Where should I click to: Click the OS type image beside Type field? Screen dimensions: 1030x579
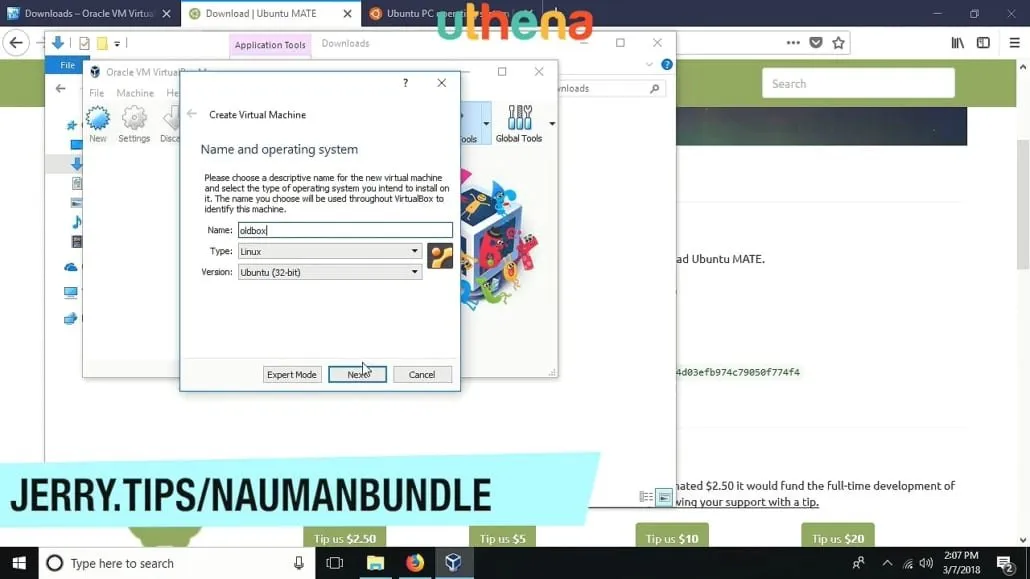440,256
